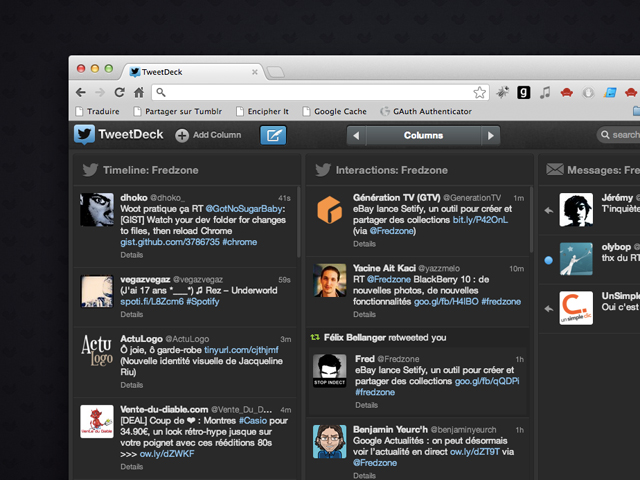Open the ow.ly/dZWKF link
Screen dimensions: 640x480
(x=167, y=454)
